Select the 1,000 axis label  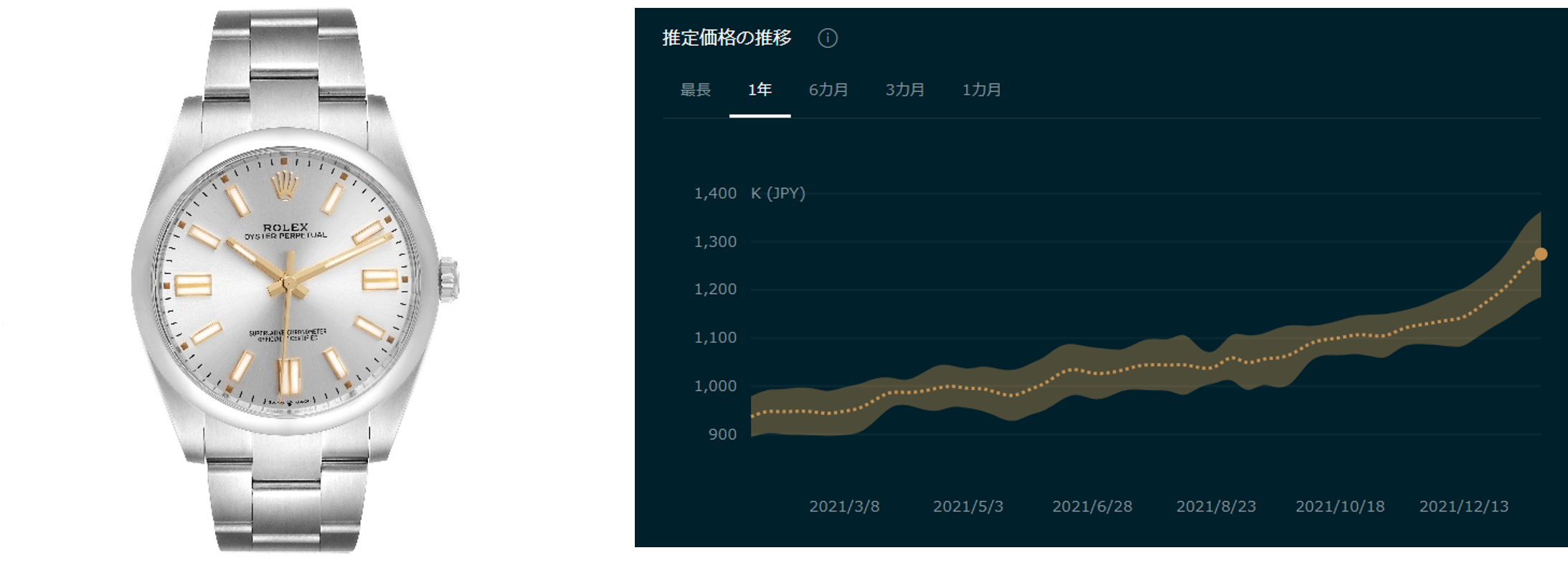point(715,386)
